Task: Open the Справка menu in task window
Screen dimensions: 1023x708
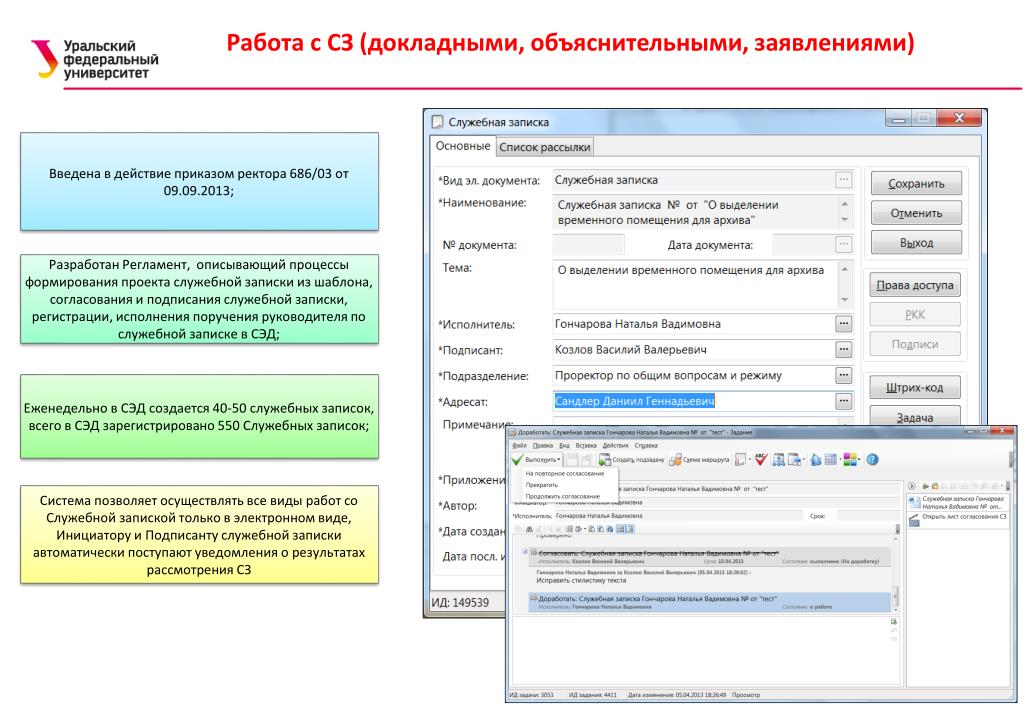Action: click(645, 445)
